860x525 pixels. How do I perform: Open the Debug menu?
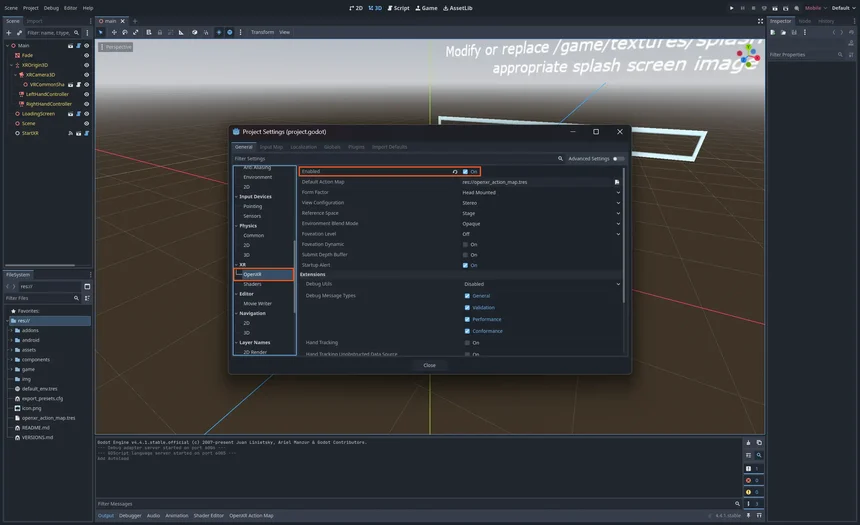51,8
